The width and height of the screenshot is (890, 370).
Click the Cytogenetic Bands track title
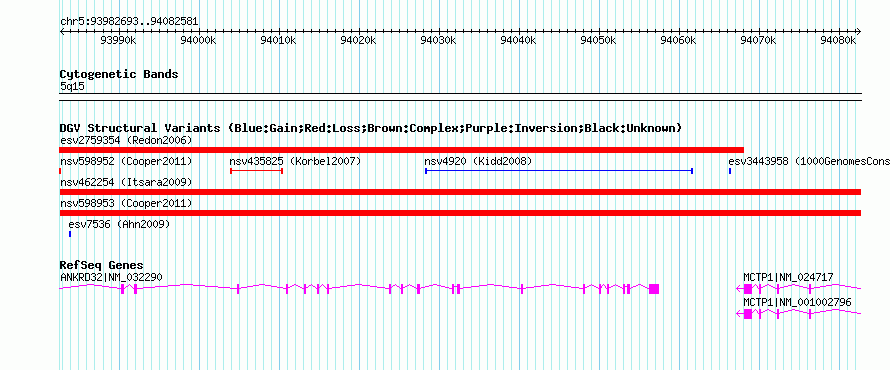point(119,74)
